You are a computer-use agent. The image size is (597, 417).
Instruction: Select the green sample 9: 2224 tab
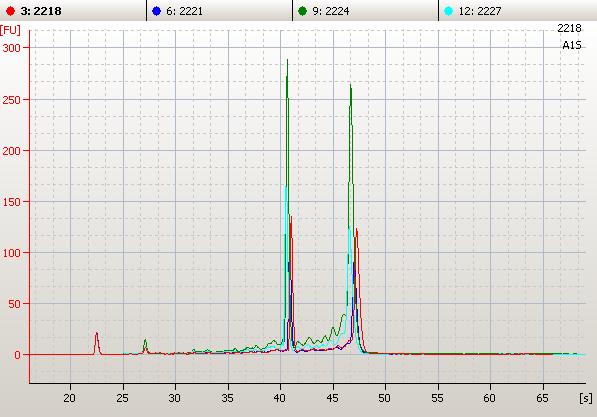pos(366,11)
